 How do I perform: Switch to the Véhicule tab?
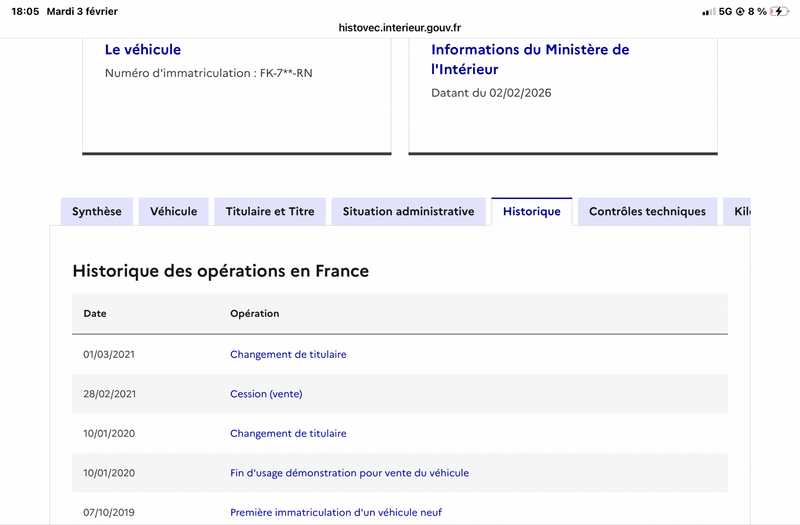click(x=174, y=211)
